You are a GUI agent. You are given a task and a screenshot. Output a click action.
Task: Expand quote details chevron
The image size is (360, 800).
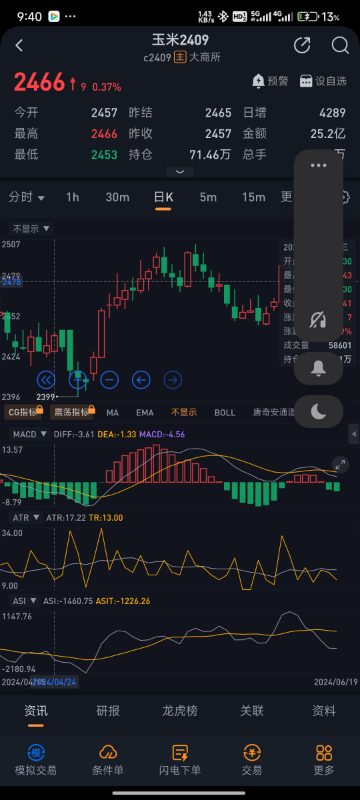180,172
